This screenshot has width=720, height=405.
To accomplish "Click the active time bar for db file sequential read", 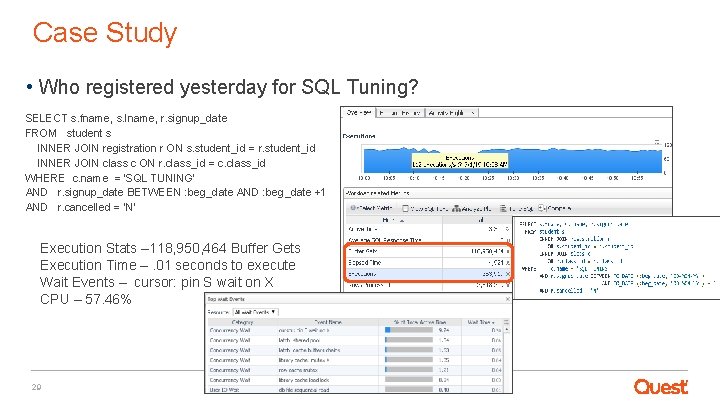I will click(409, 389).
